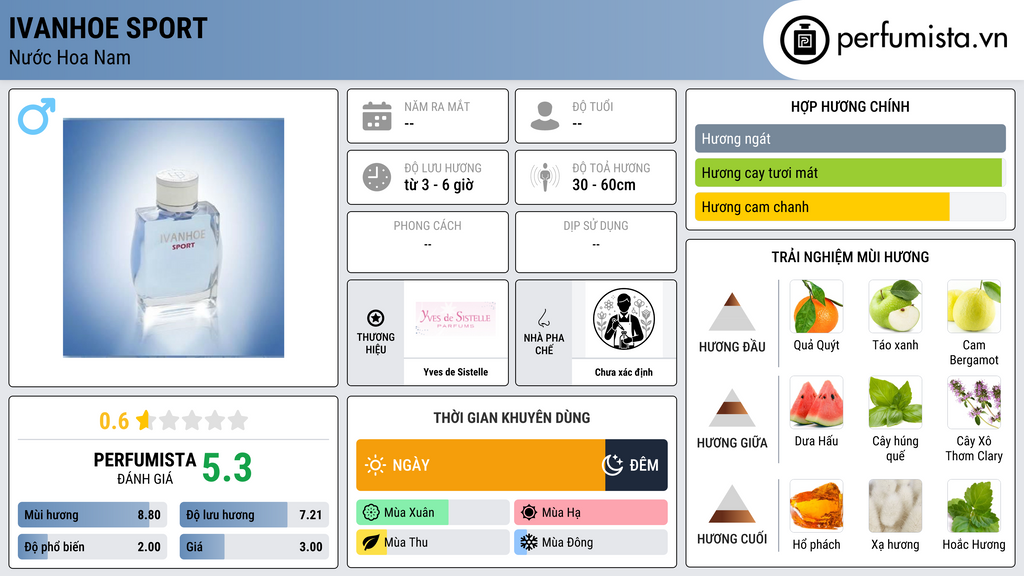Click the Độ lưu hương 7.21 score bar
This screenshot has height=576, width=1024.
[254, 515]
